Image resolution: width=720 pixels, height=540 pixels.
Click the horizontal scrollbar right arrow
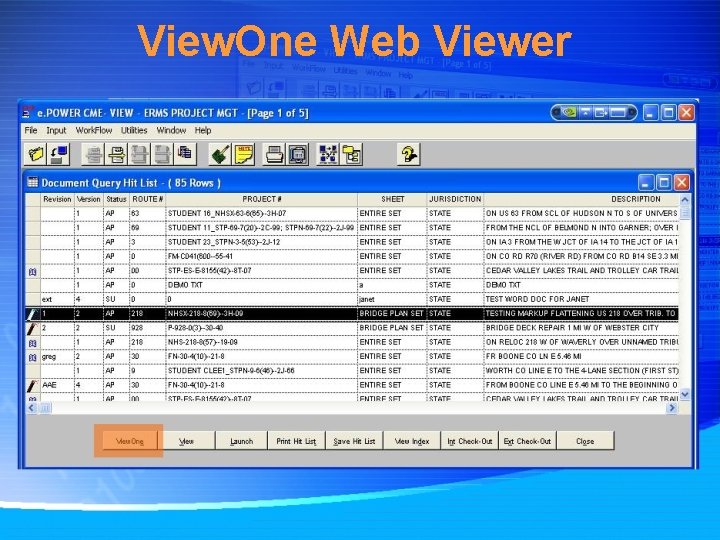pos(672,408)
